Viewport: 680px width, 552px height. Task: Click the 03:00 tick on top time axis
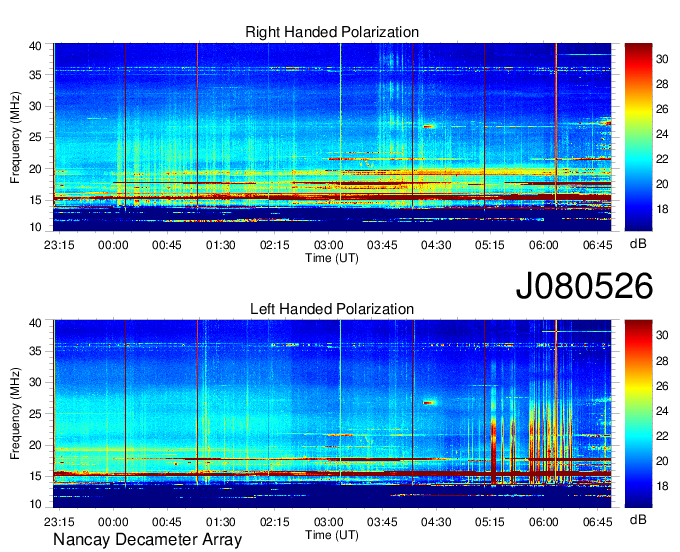[328, 245]
